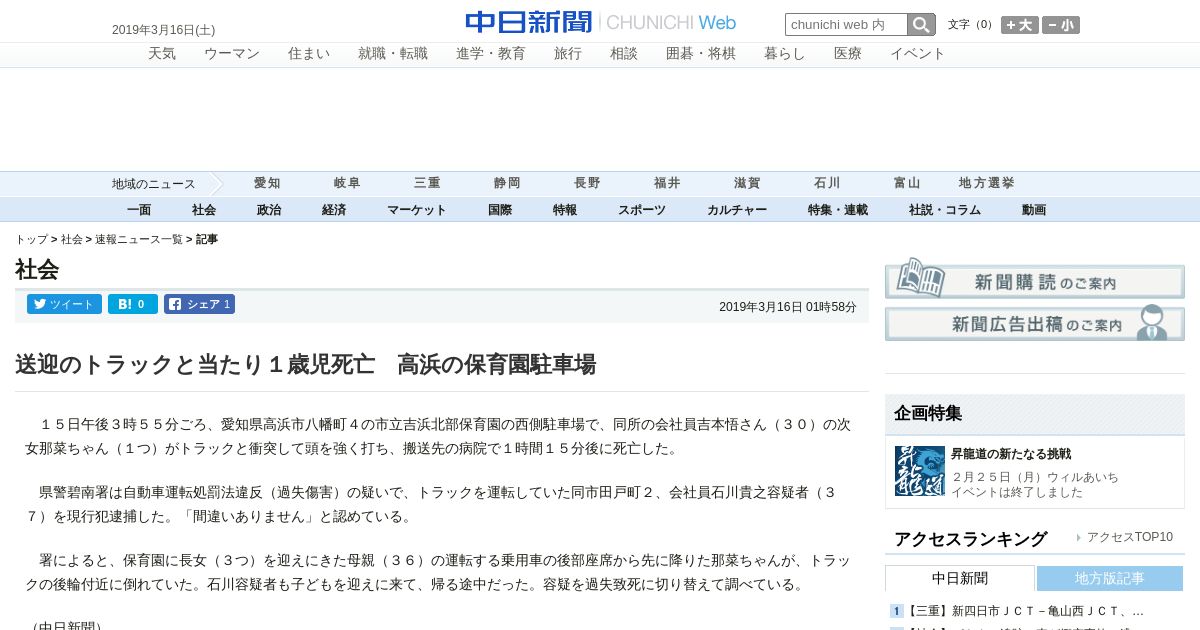Go to 社会 in the blue category bar
The height and width of the screenshot is (630, 1200).
204,210
